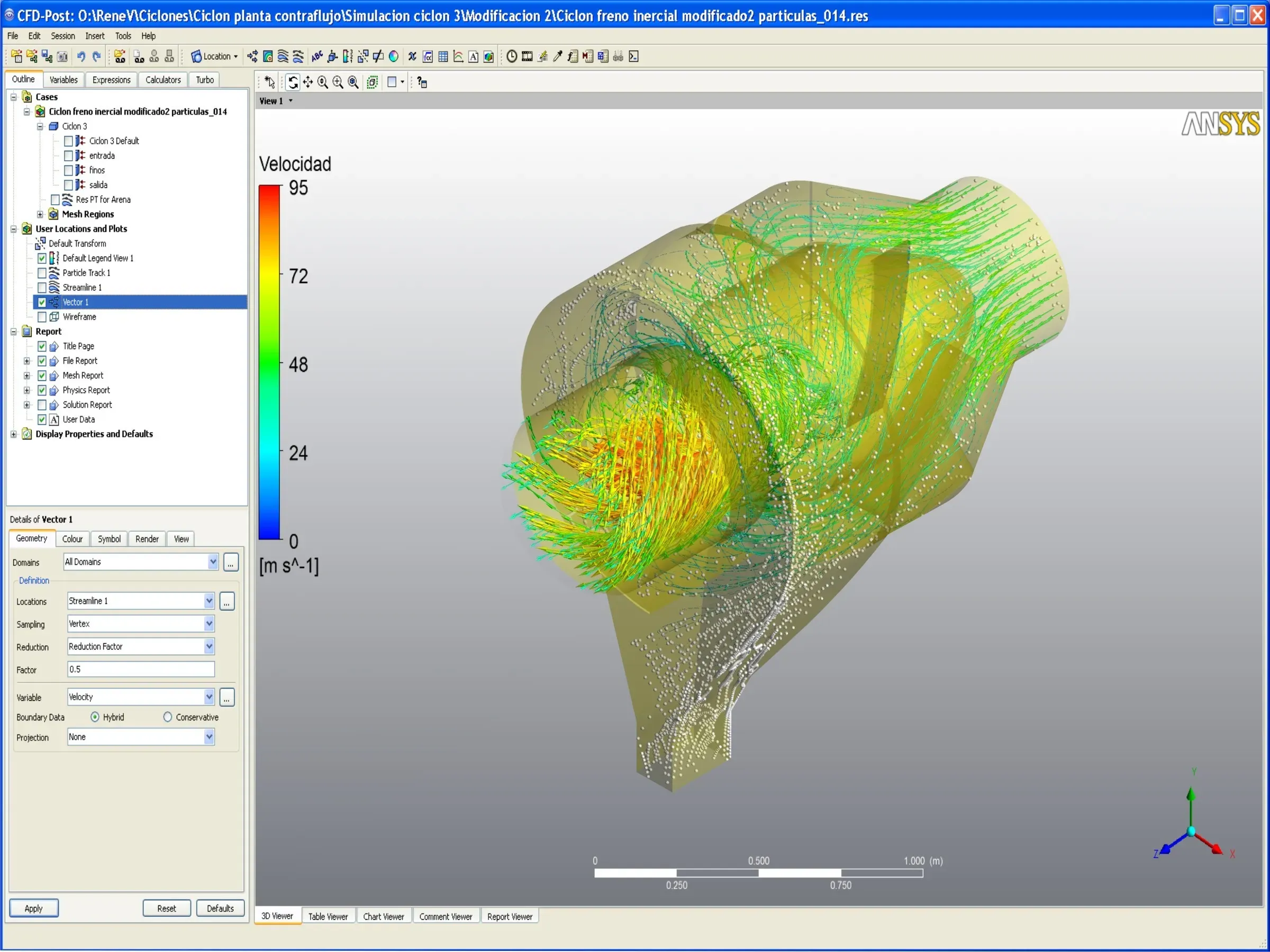Click the Undo arrow icon
This screenshot has width=1270, height=952.
pyautogui.click(x=81, y=56)
